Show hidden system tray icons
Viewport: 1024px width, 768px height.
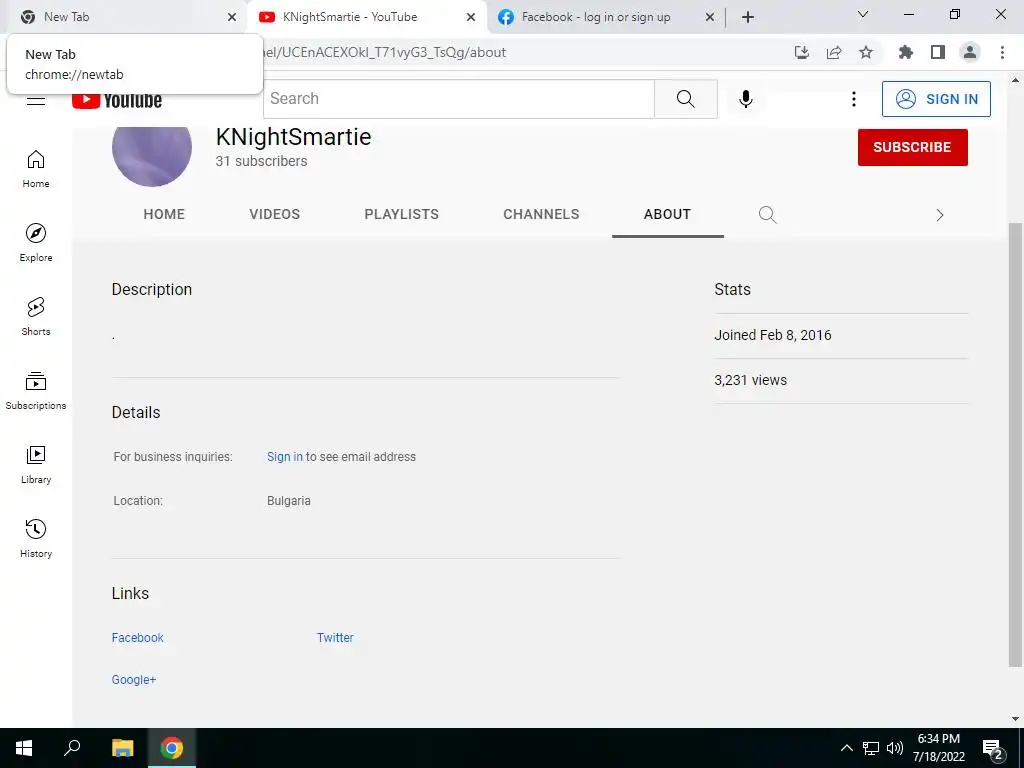click(846, 748)
